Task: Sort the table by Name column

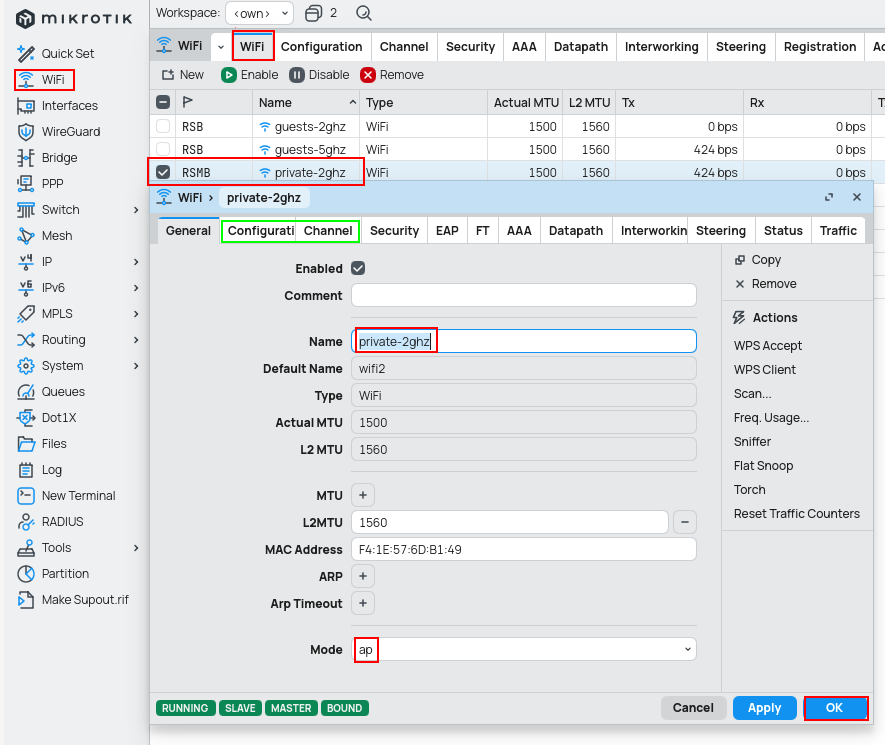Action: coord(306,103)
